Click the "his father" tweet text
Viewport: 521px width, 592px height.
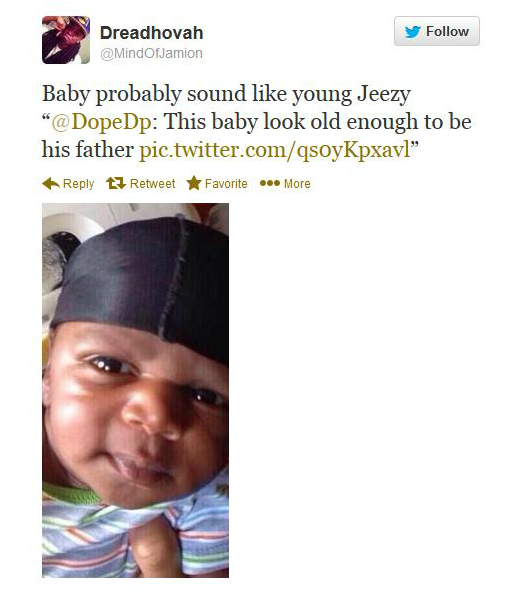pos(88,150)
